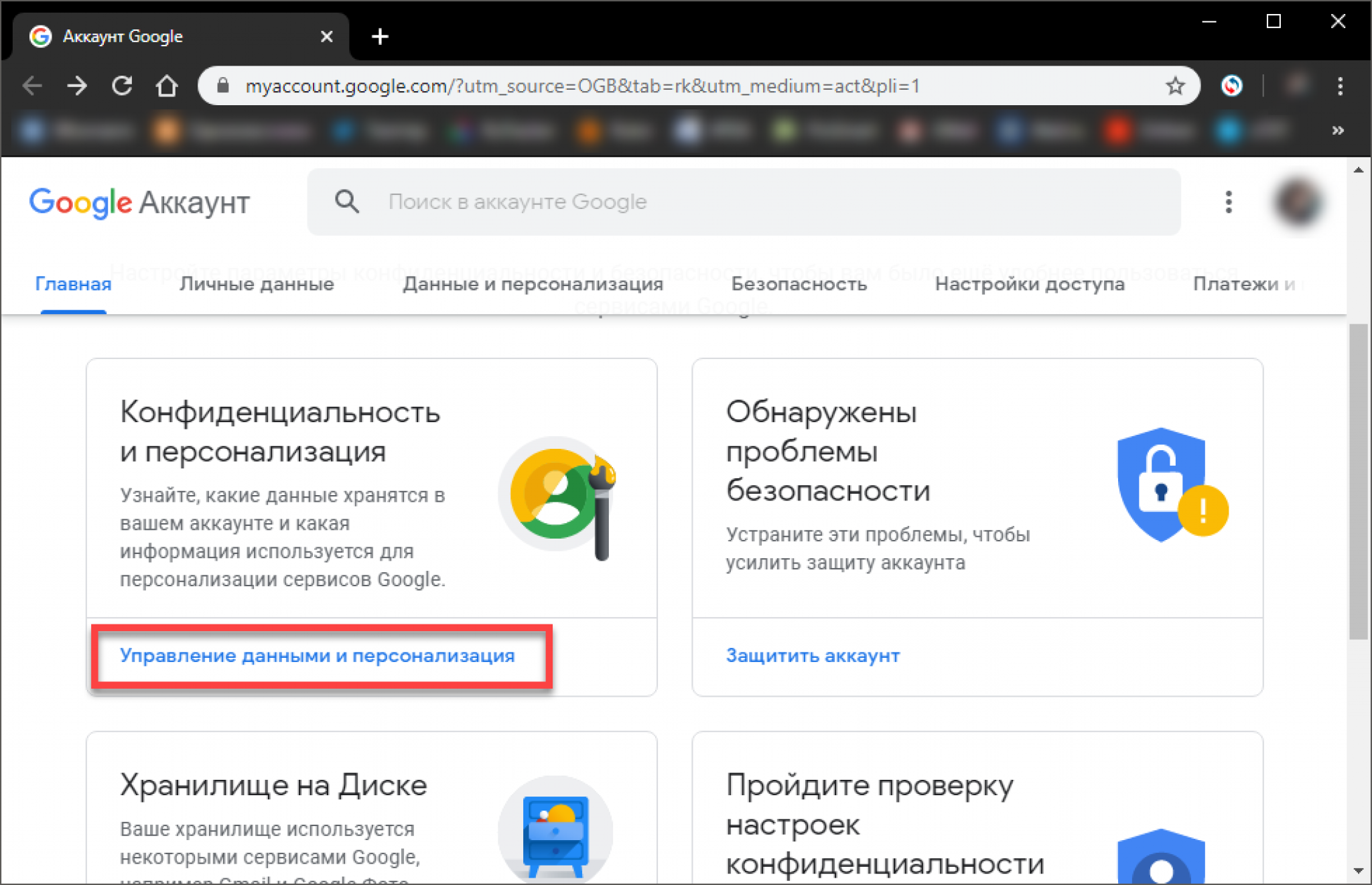Image resolution: width=1372 pixels, height=885 pixels.
Task: Open the extension icon next to address bar
Action: tap(1231, 86)
